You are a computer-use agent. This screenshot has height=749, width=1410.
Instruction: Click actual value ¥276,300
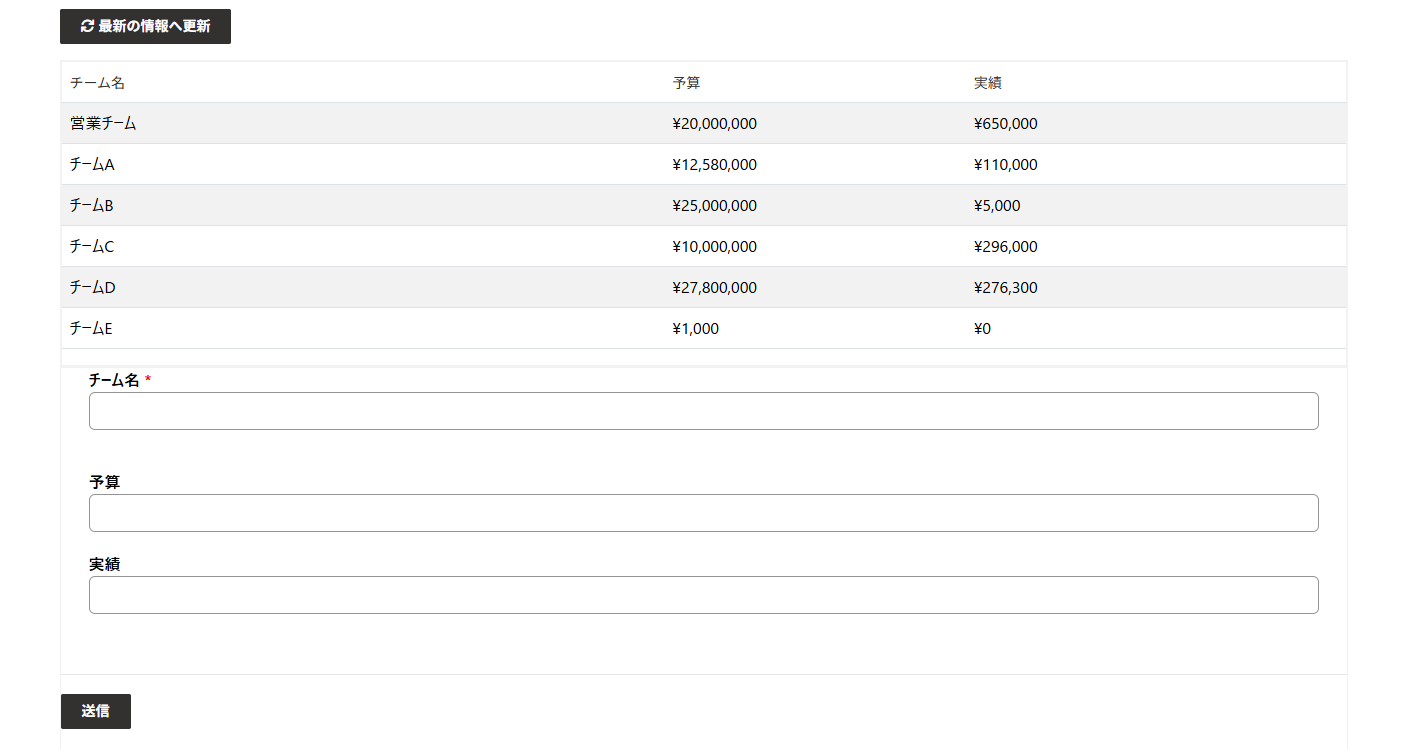[x=1006, y=288]
